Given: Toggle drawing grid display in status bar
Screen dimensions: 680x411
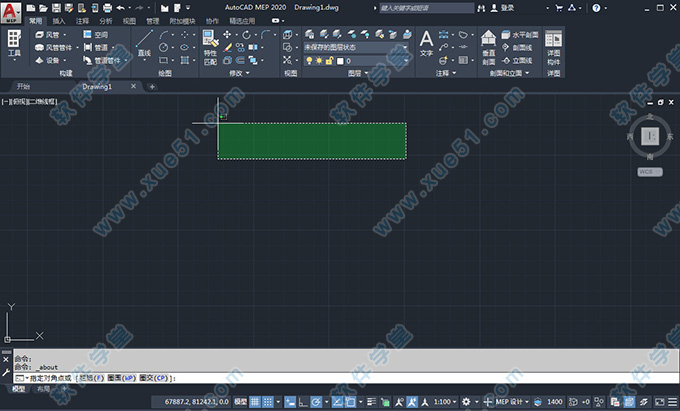Looking at the screenshot, I should (255, 402).
